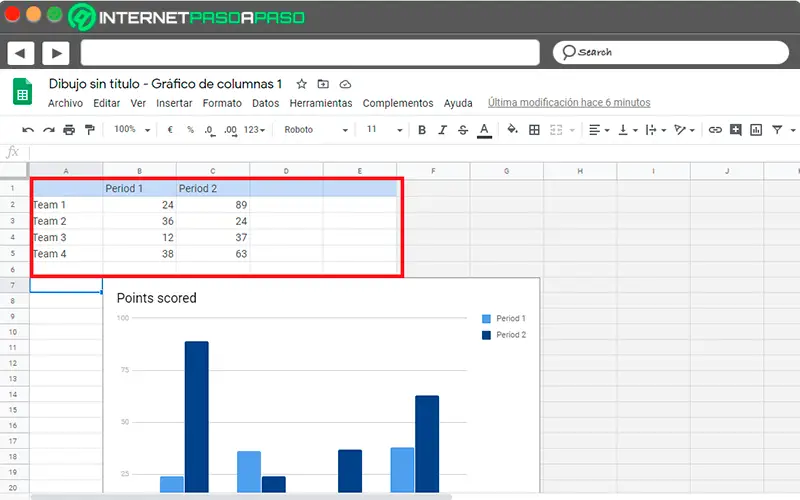The width and height of the screenshot is (800, 500).
Task: Open vertical align dropdown
Action: 628,130
